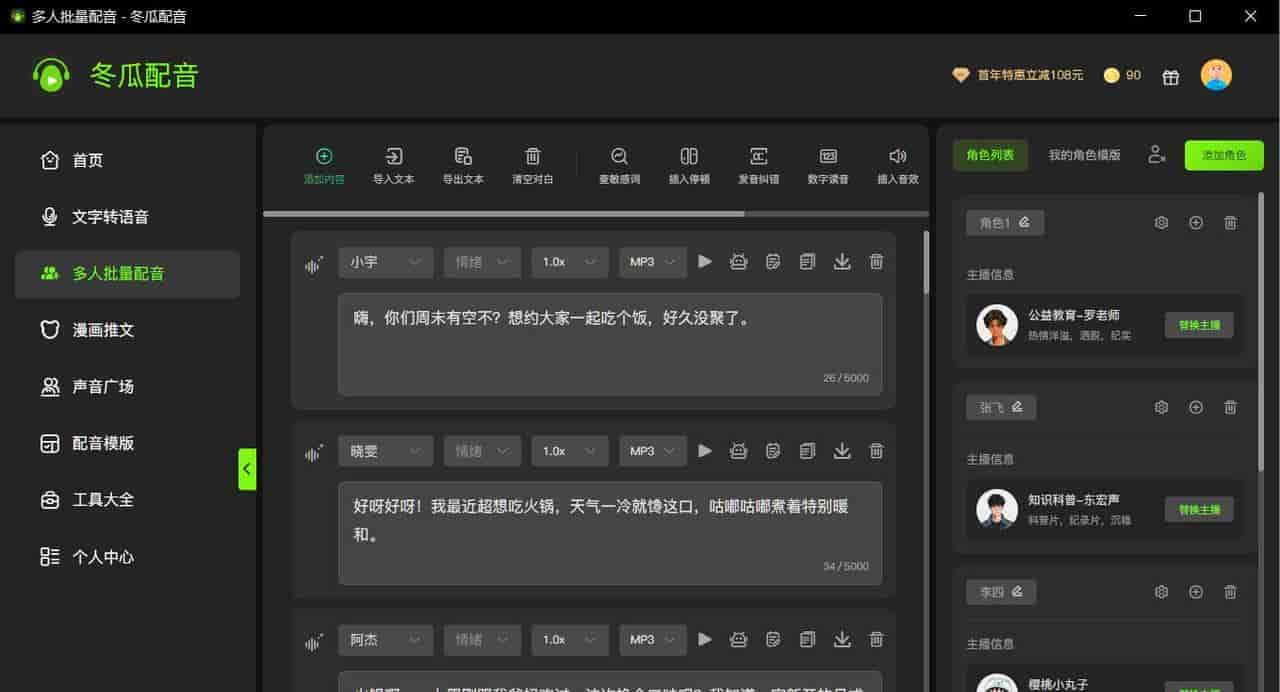This screenshot has height=692, width=1280.
Task: Click waveform icon beside 小宇 dropdown
Action: click(x=314, y=264)
